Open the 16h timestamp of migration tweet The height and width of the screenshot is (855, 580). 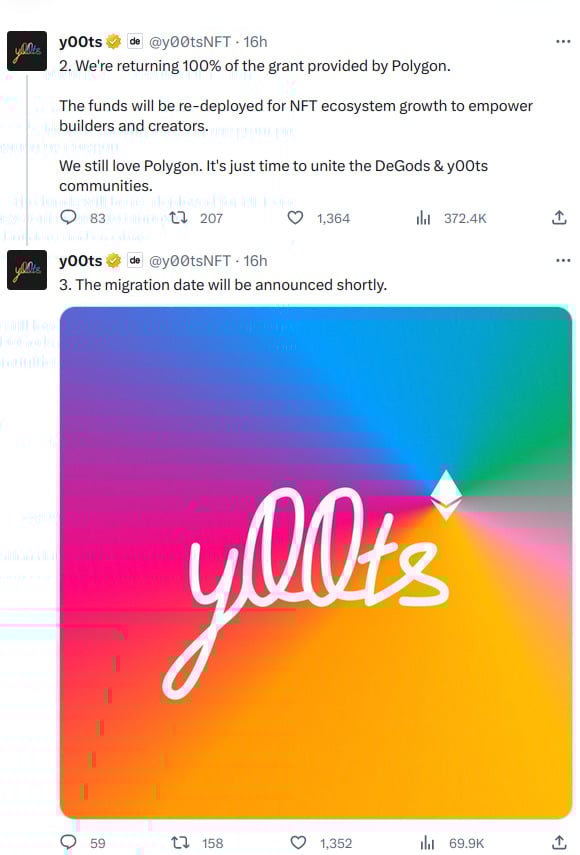(255, 261)
